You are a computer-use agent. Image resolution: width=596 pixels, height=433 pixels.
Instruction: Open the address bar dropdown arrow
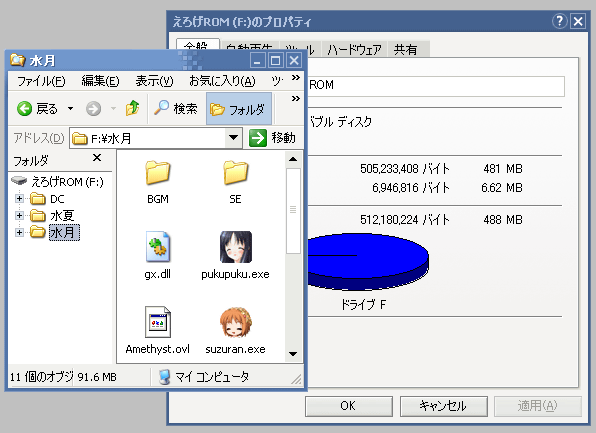pyautogui.click(x=233, y=138)
